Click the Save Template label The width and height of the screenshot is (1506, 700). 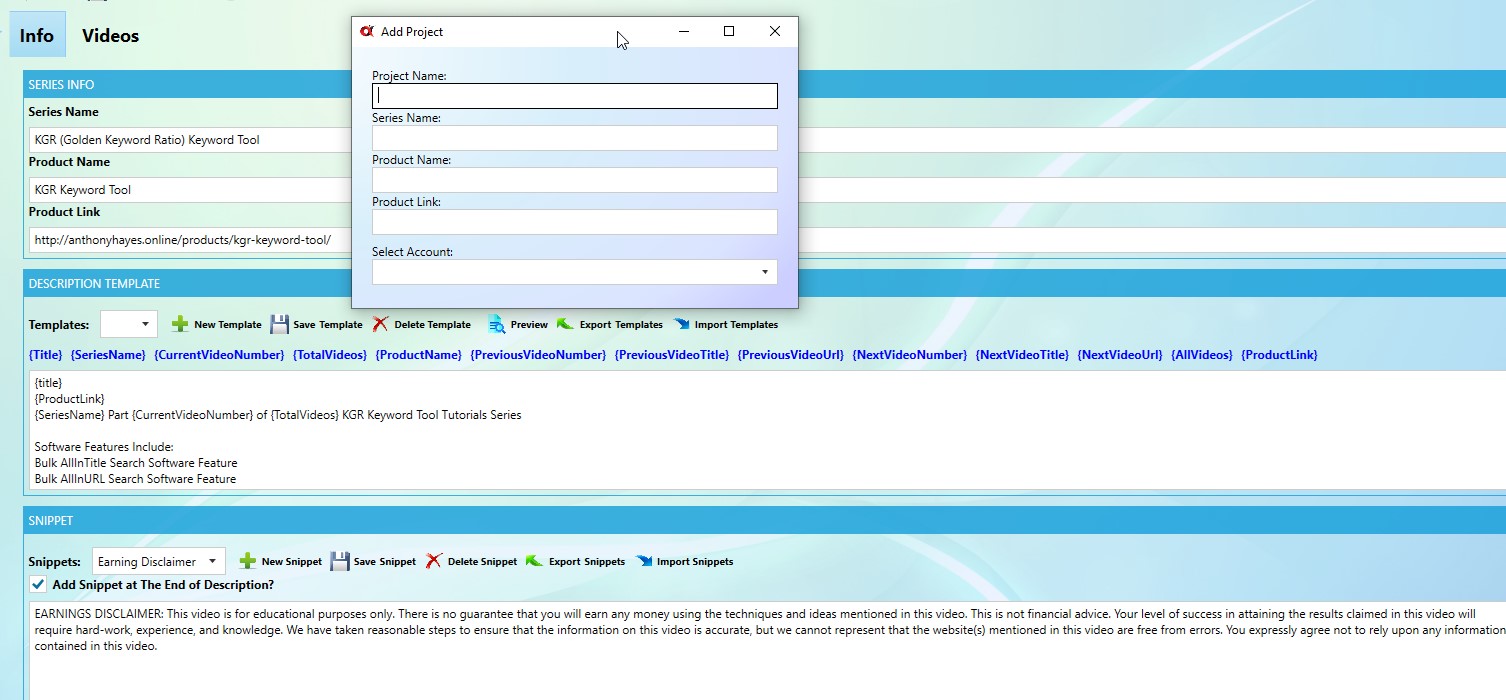point(328,325)
